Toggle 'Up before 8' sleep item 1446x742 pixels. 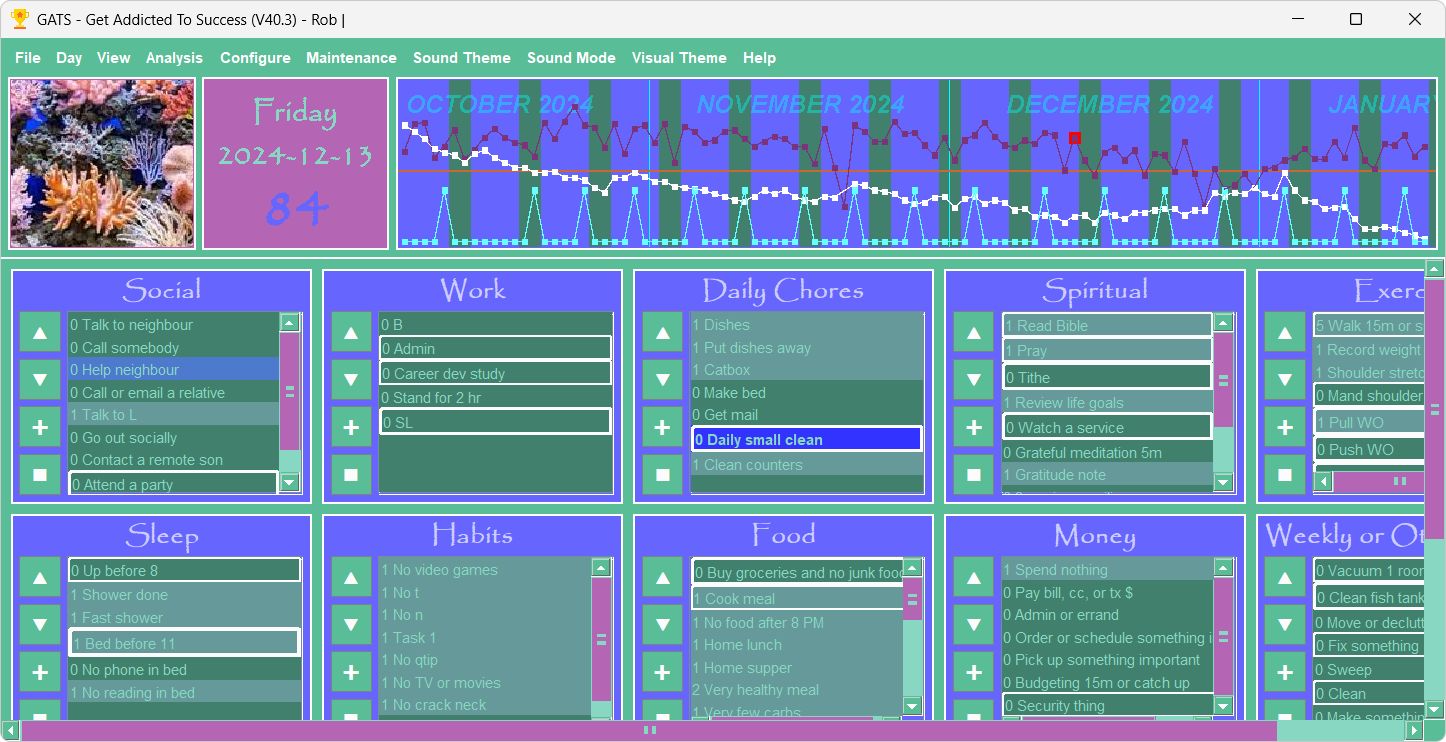[184, 570]
